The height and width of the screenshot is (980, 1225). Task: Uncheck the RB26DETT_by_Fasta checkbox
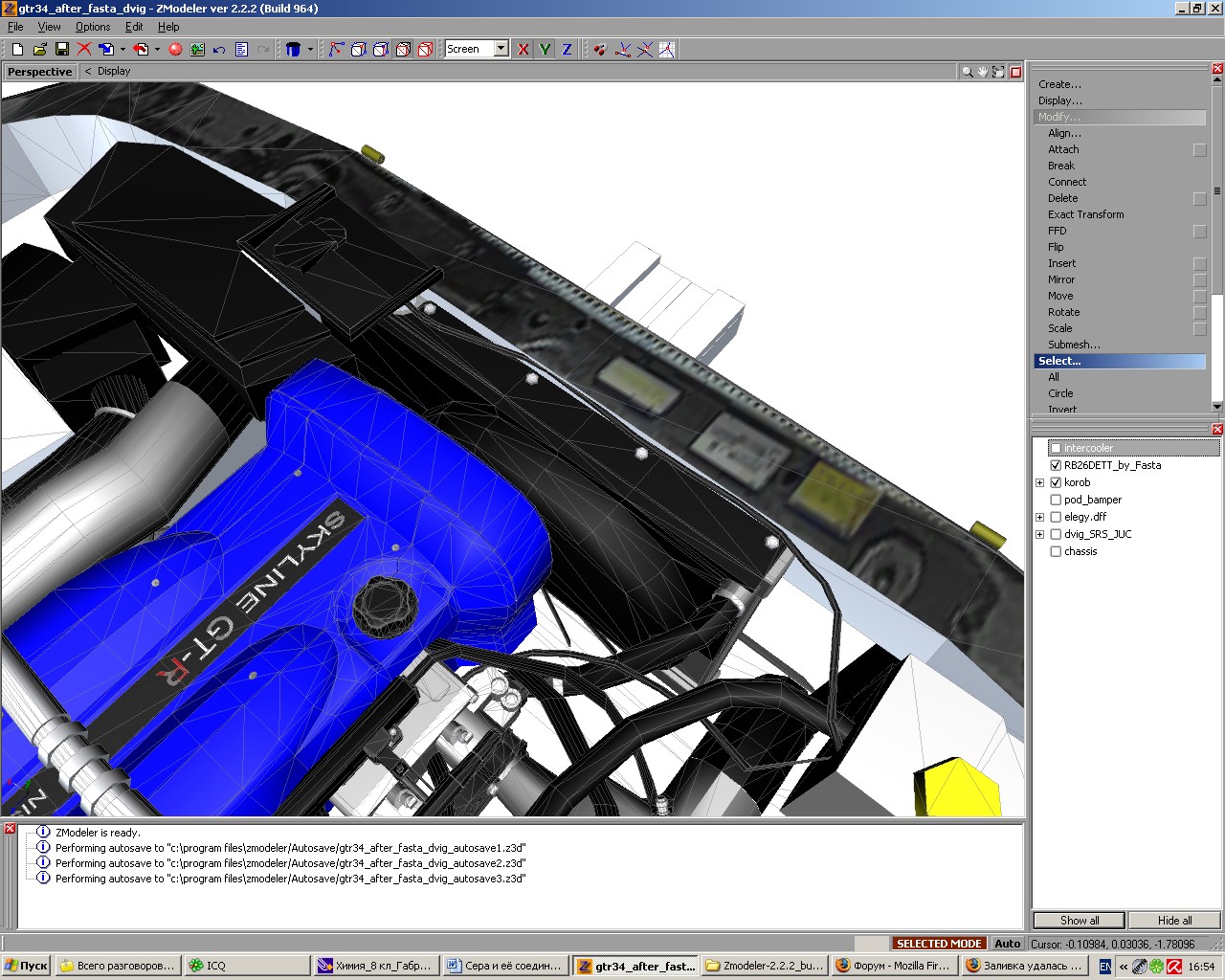(x=1056, y=465)
